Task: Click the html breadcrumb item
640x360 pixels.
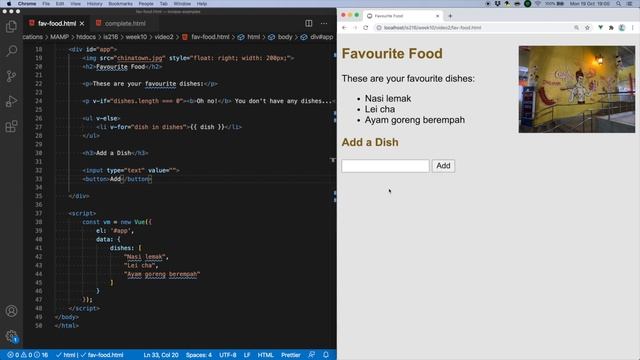Action: (249, 37)
